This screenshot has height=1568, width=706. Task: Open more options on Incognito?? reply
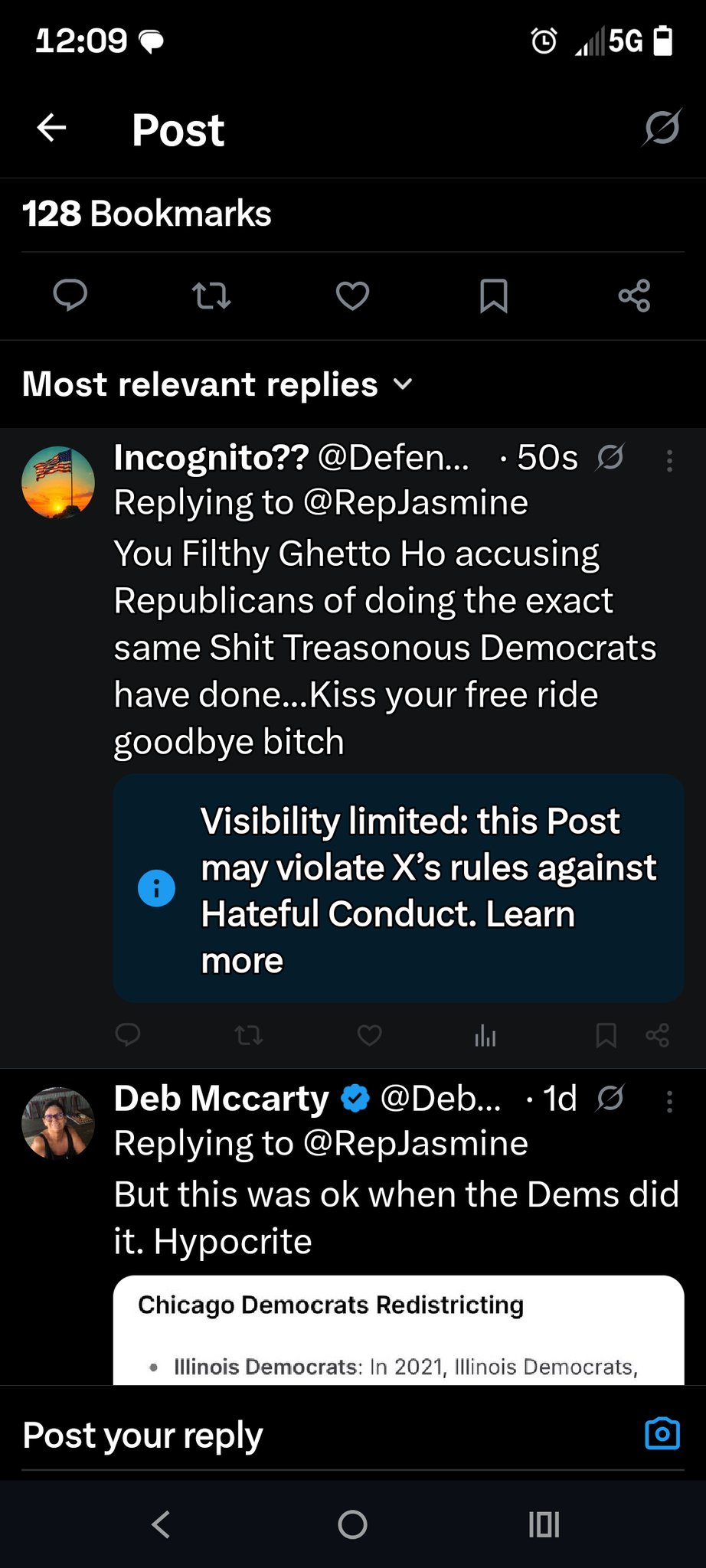click(x=669, y=460)
